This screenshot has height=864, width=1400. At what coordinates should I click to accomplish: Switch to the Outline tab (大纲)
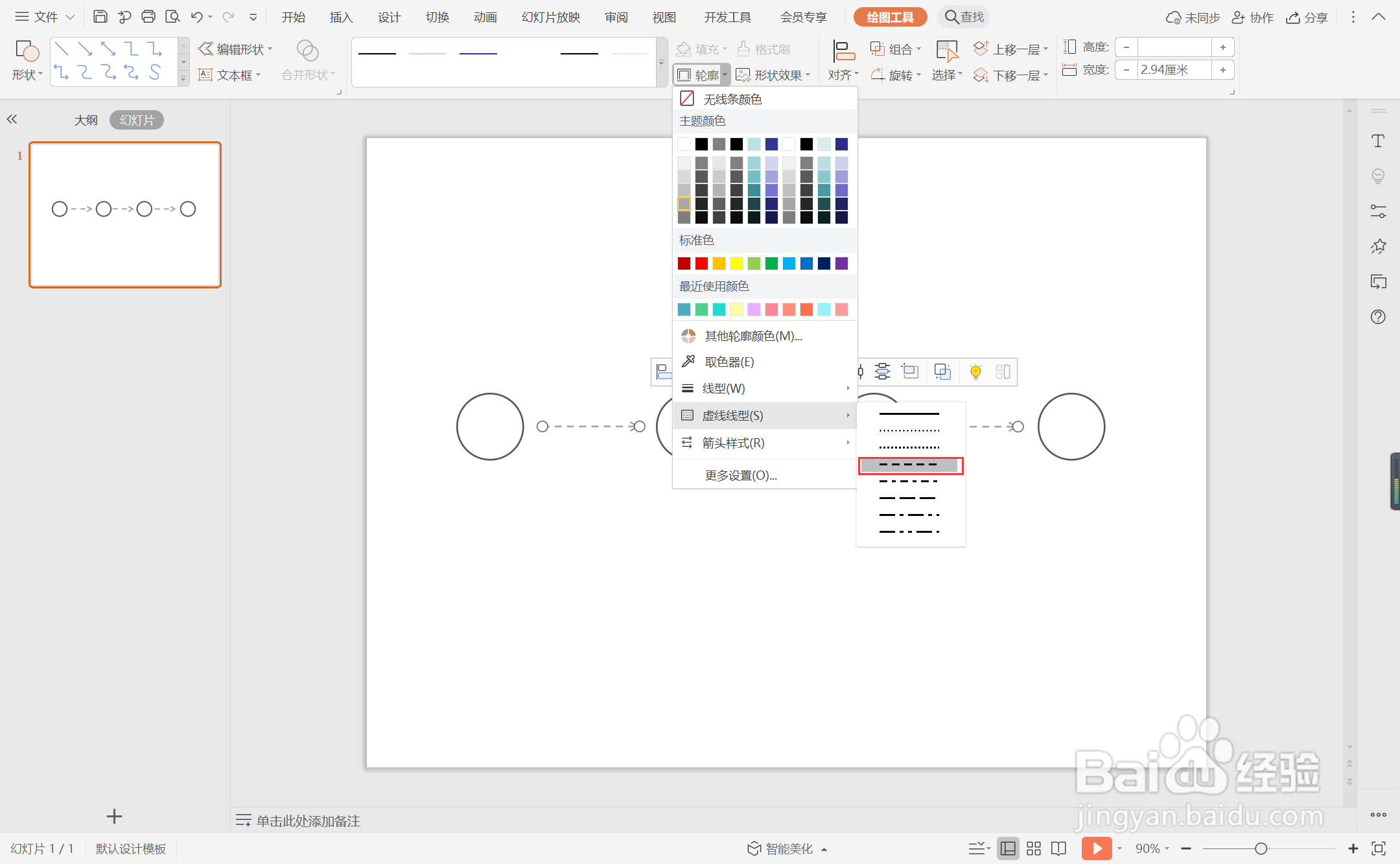point(86,120)
